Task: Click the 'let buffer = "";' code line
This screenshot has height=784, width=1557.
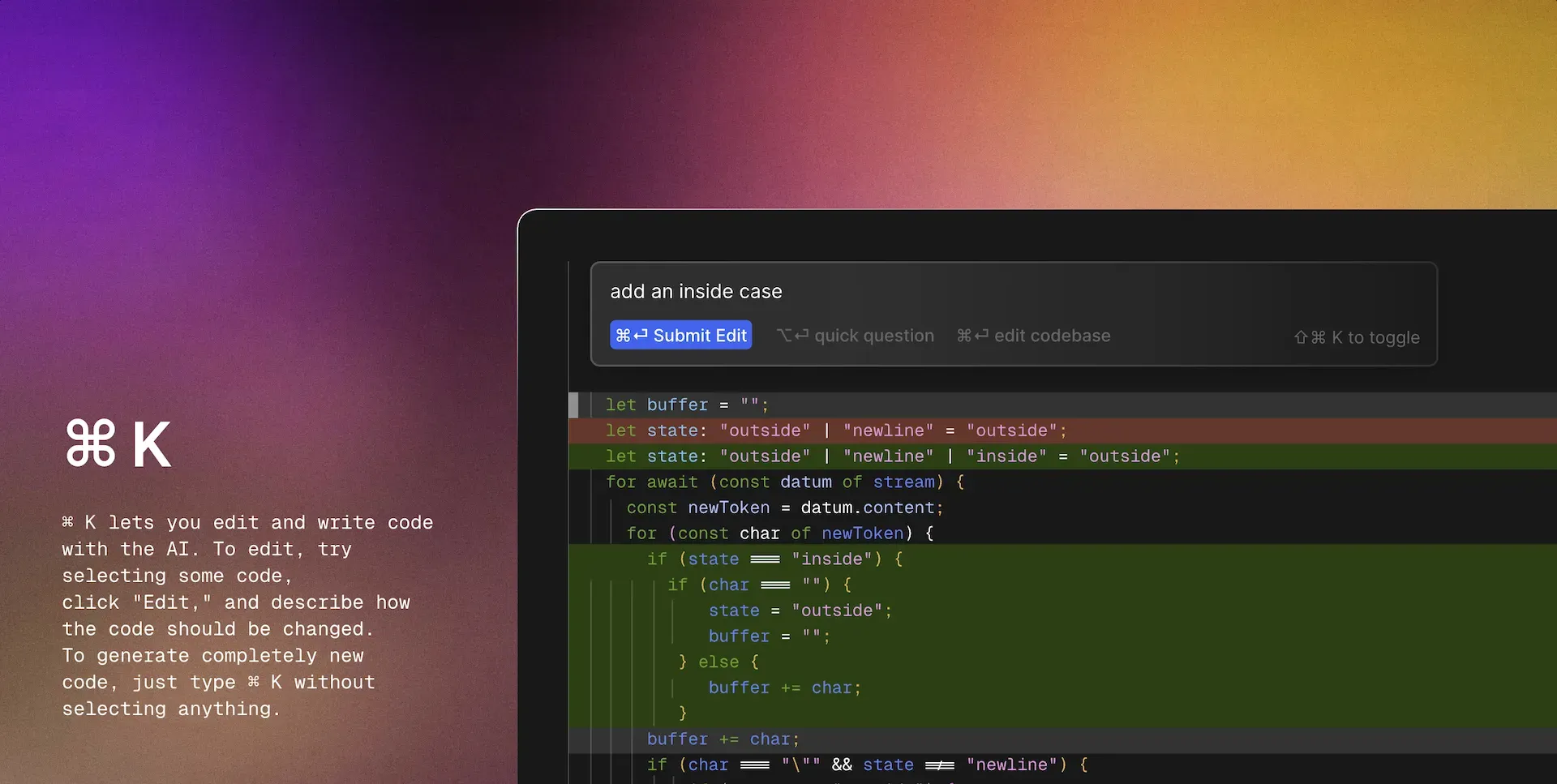Action: [x=687, y=405]
